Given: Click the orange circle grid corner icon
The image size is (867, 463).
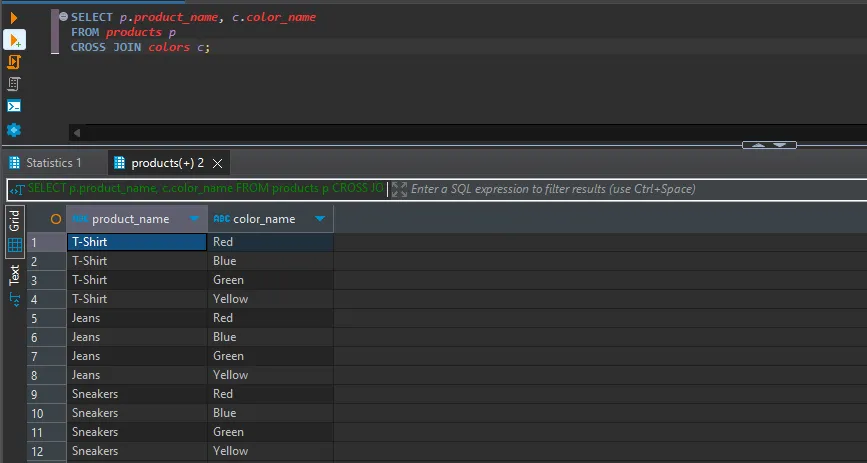Looking at the screenshot, I should click(56, 219).
